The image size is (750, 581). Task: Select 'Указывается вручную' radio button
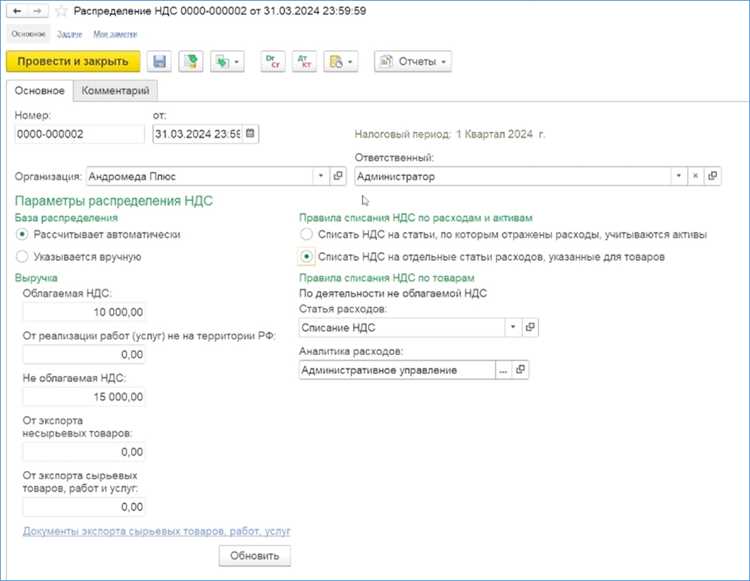[x=22, y=257]
